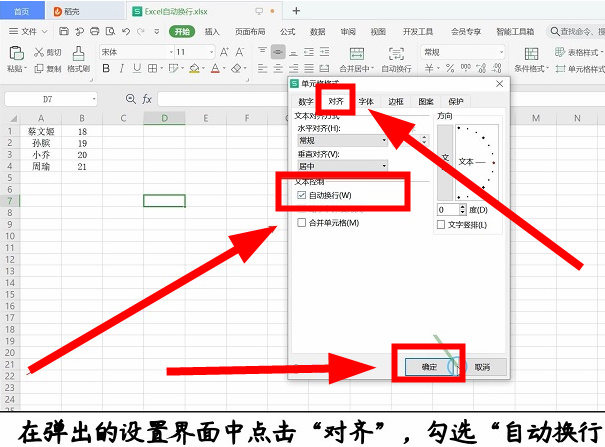The image size is (605, 447).
Task: Align cell content to top
Action: [262, 51]
